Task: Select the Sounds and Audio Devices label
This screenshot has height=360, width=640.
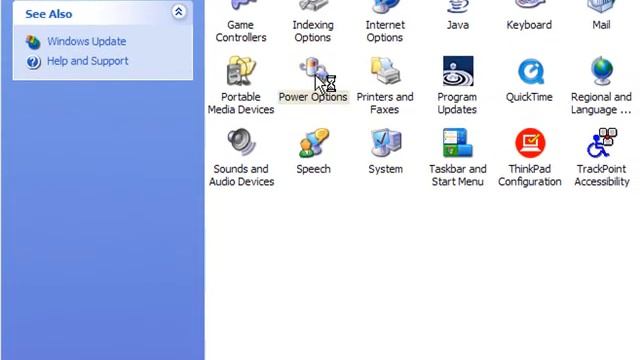Action: click(x=241, y=175)
